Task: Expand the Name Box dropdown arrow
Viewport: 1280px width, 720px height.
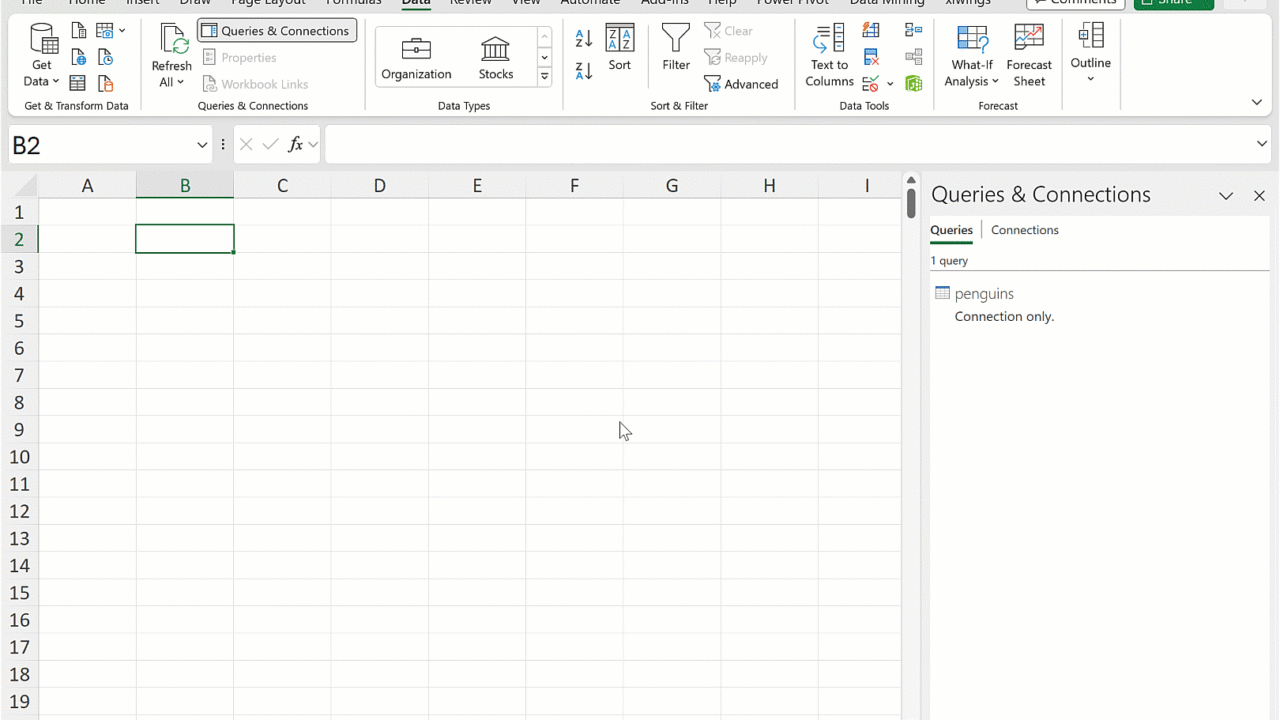Action: coord(202,145)
